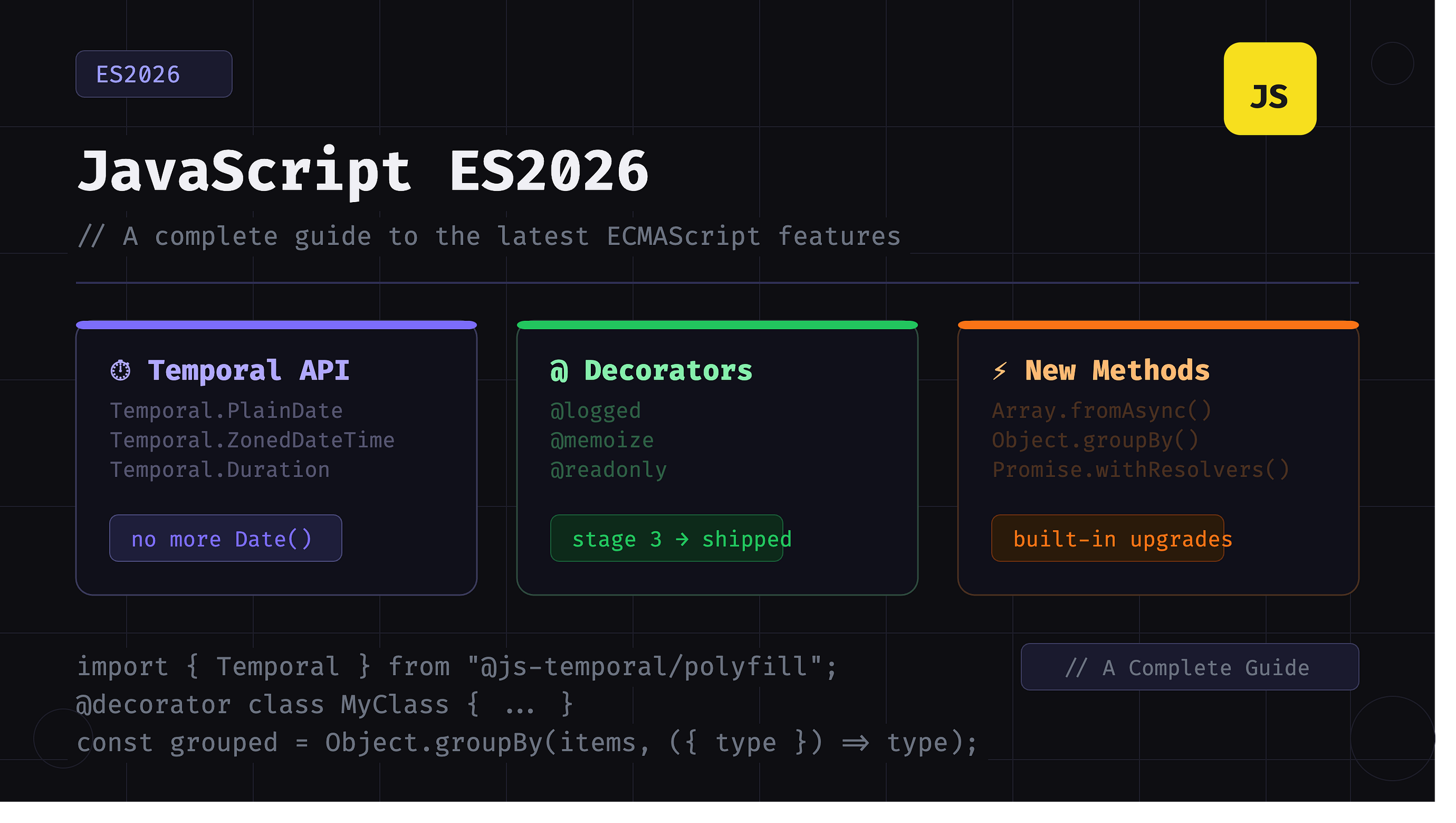Click the stopwatch icon beside Temporal API

pyautogui.click(x=120, y=371)
